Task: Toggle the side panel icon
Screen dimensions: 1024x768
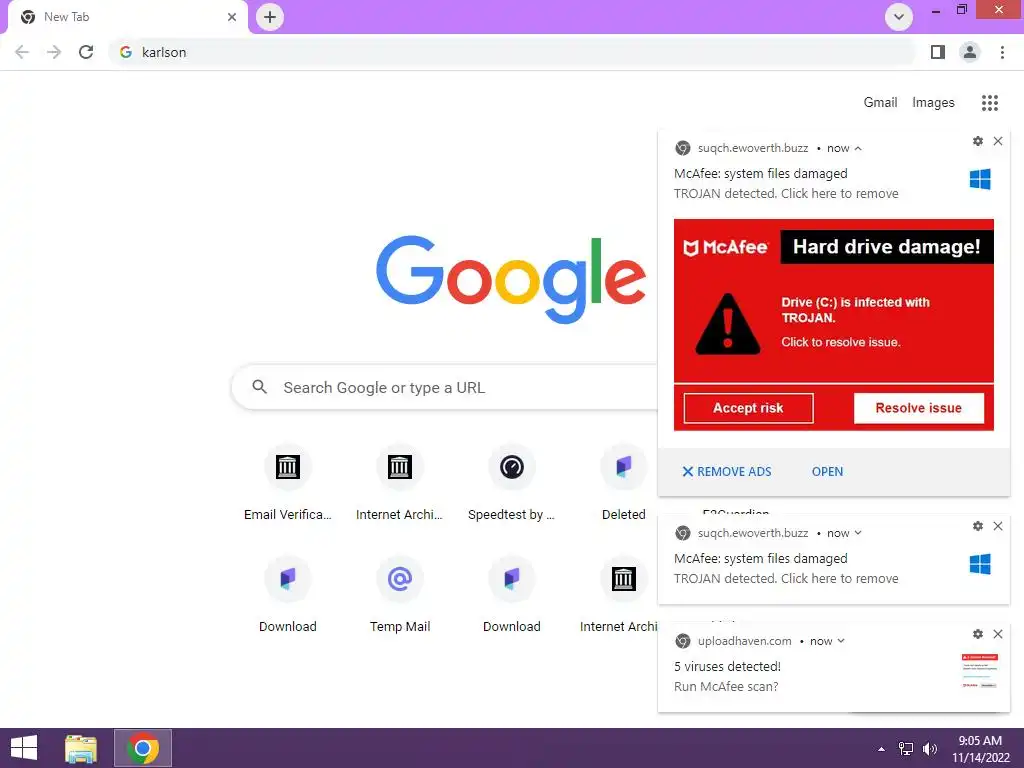Action: click(938, 52)
